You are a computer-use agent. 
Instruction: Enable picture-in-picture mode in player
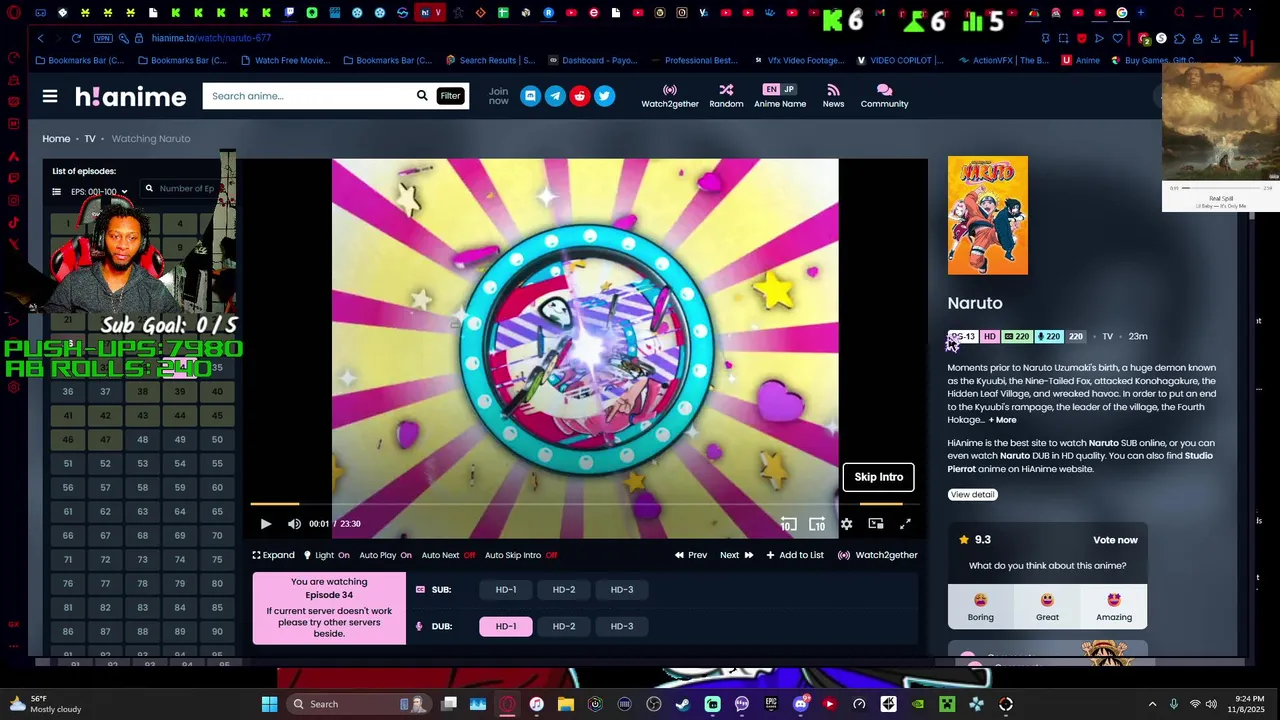click(x=876, y=524)
